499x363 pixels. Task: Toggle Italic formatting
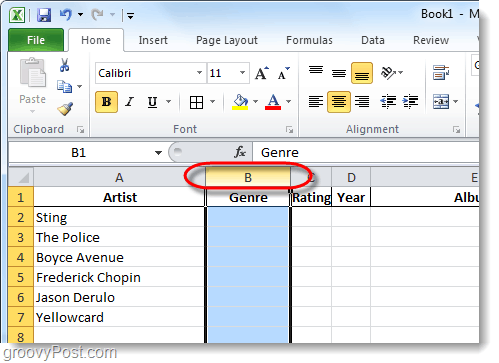click(x=130, y=102)
